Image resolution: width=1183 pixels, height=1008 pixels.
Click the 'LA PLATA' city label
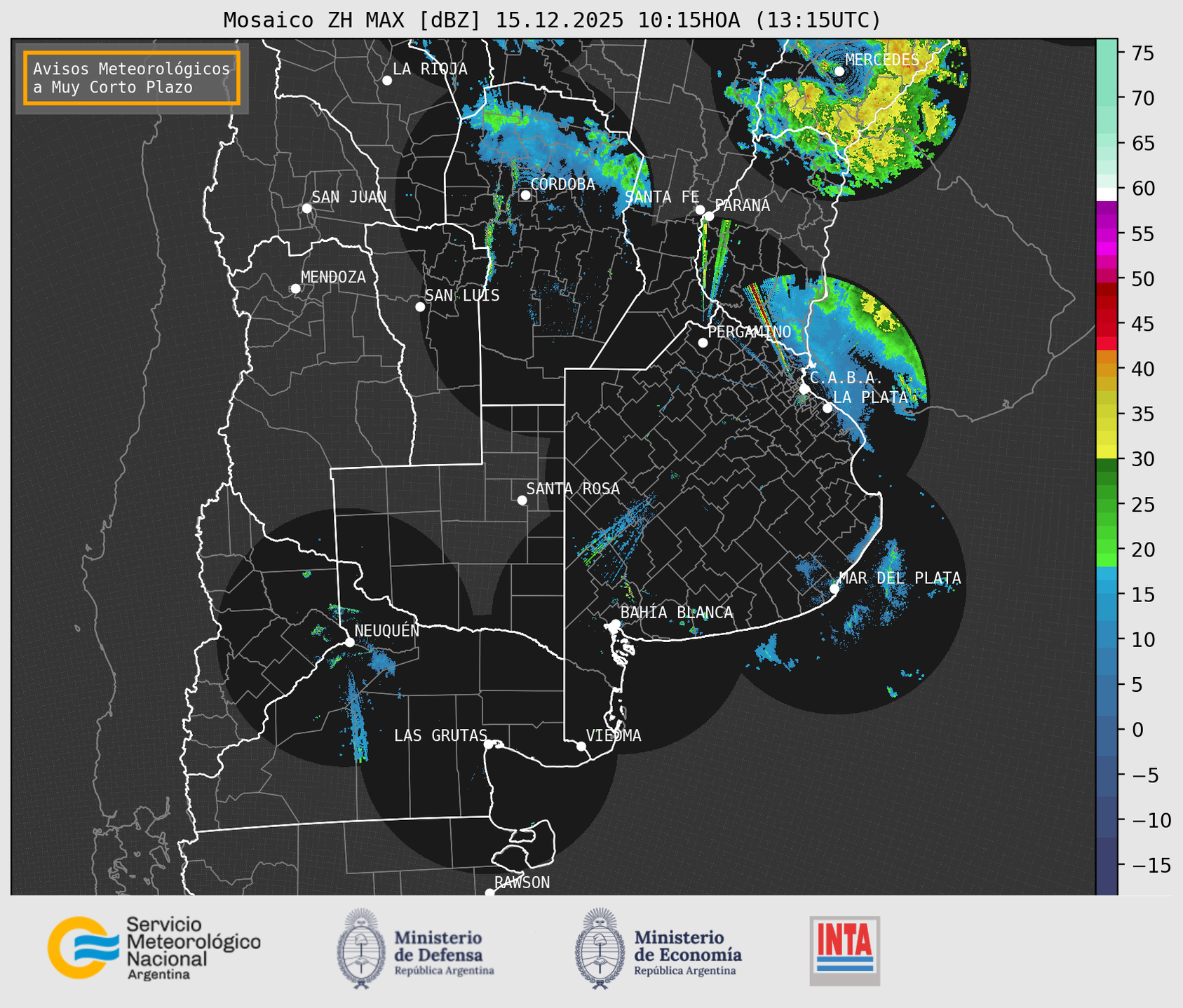pos(870,397)
